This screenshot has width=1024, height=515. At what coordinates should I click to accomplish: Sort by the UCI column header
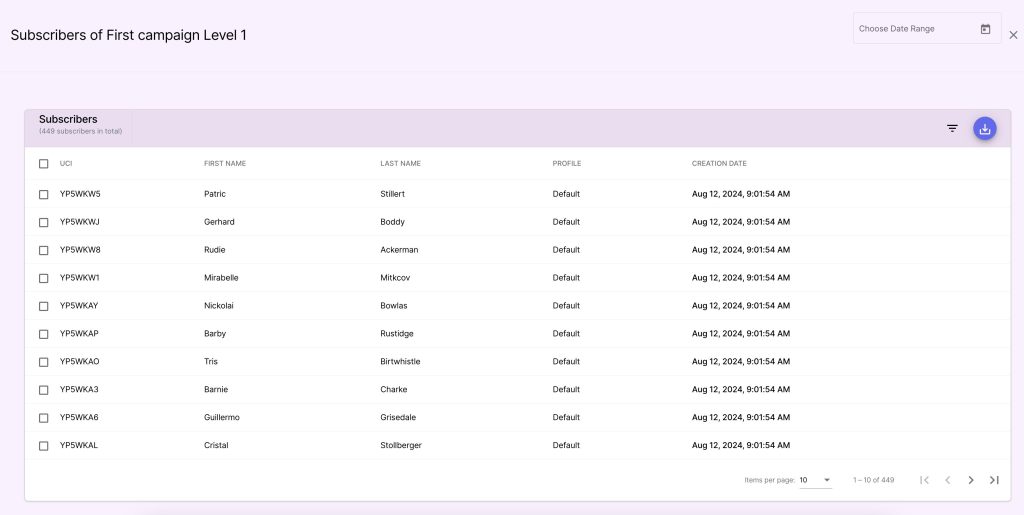coord(66,164)
